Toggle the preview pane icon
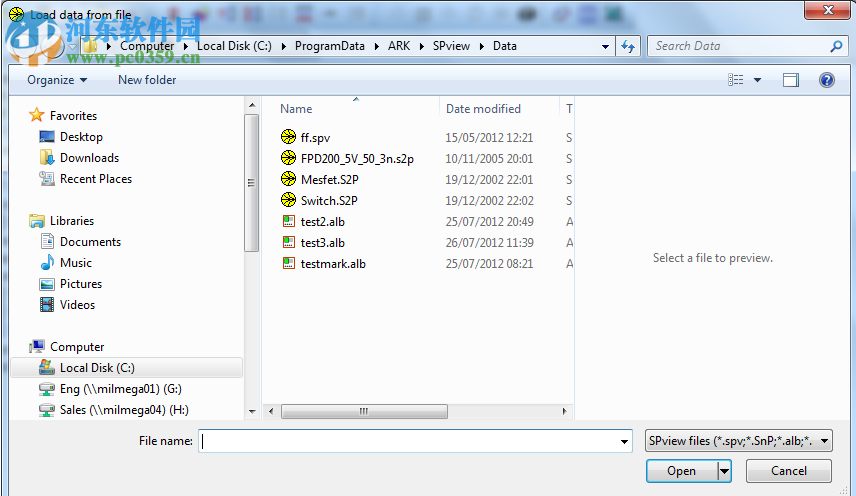The width and height of the screenshot is (856, 496). [790, 80]
